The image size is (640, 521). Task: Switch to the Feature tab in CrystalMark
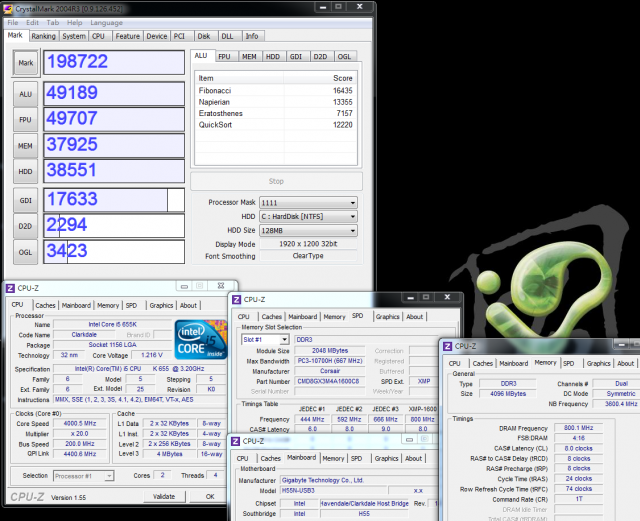(x=128, y=36)
